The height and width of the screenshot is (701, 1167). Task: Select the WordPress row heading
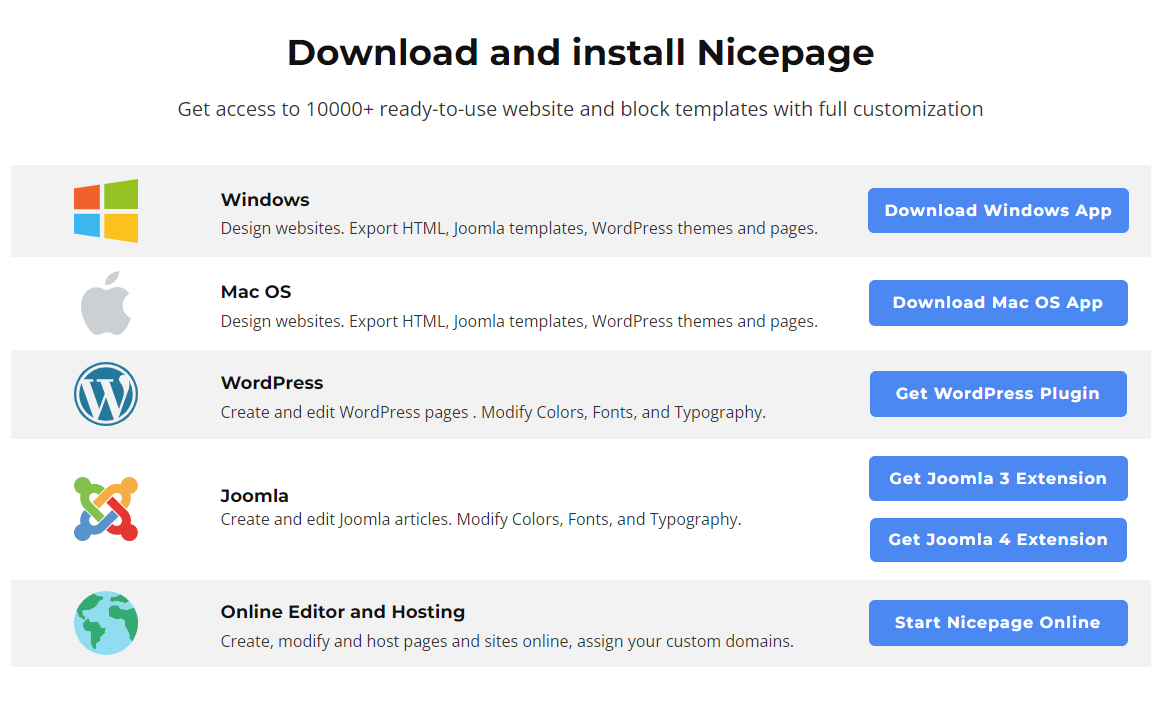click(272, 383)
